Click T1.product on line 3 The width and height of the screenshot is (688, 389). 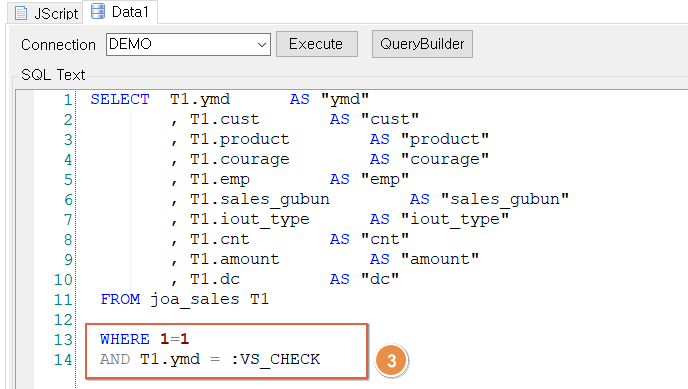(240, 139)
